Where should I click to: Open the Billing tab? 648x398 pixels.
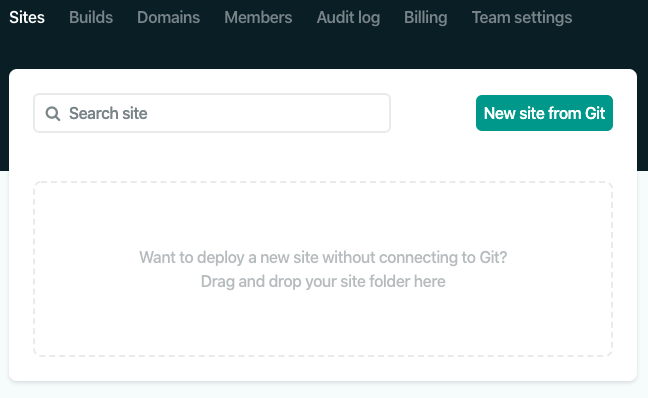426,17
